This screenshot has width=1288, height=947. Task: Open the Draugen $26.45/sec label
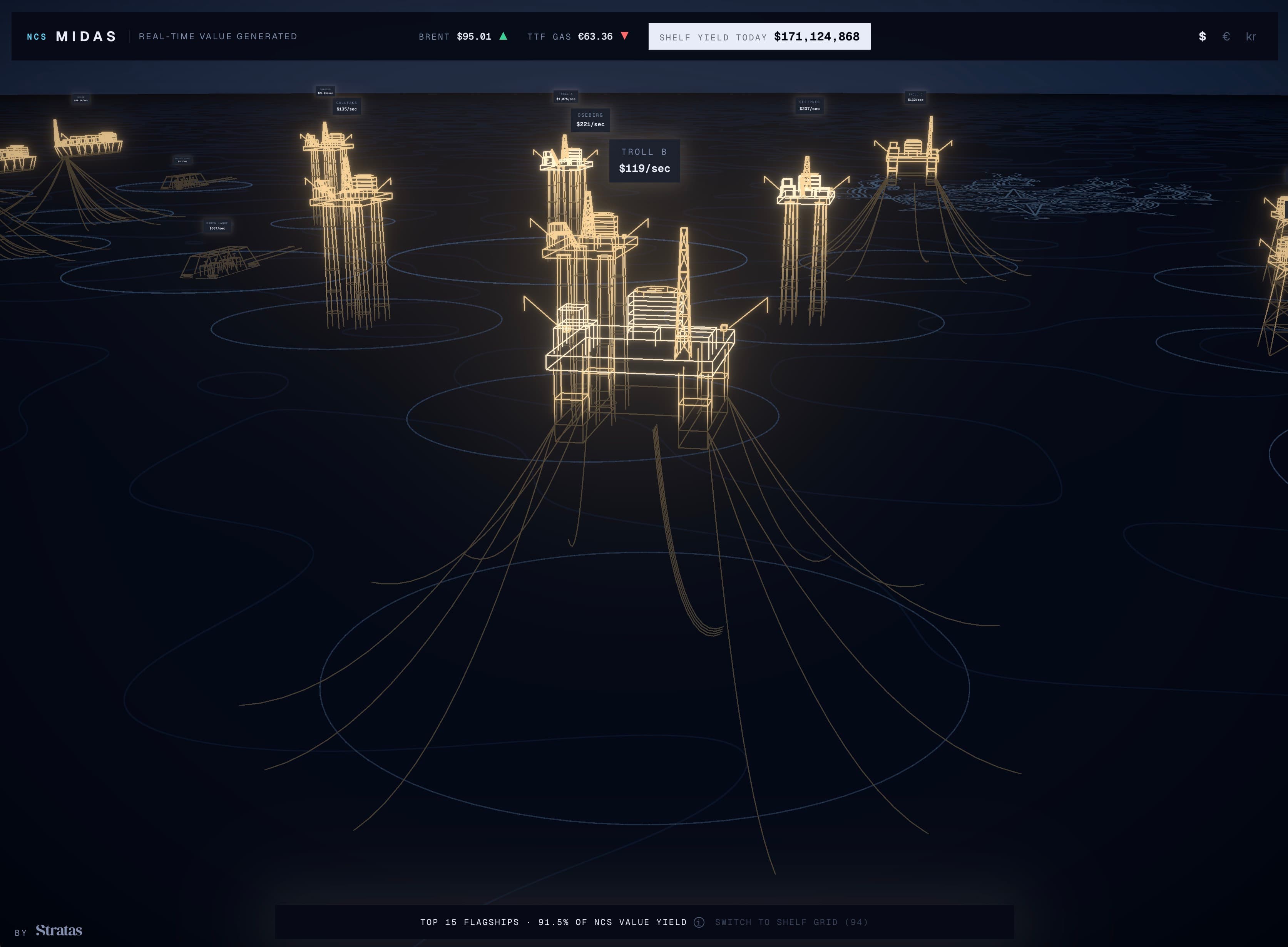click(x=325, y=91)
